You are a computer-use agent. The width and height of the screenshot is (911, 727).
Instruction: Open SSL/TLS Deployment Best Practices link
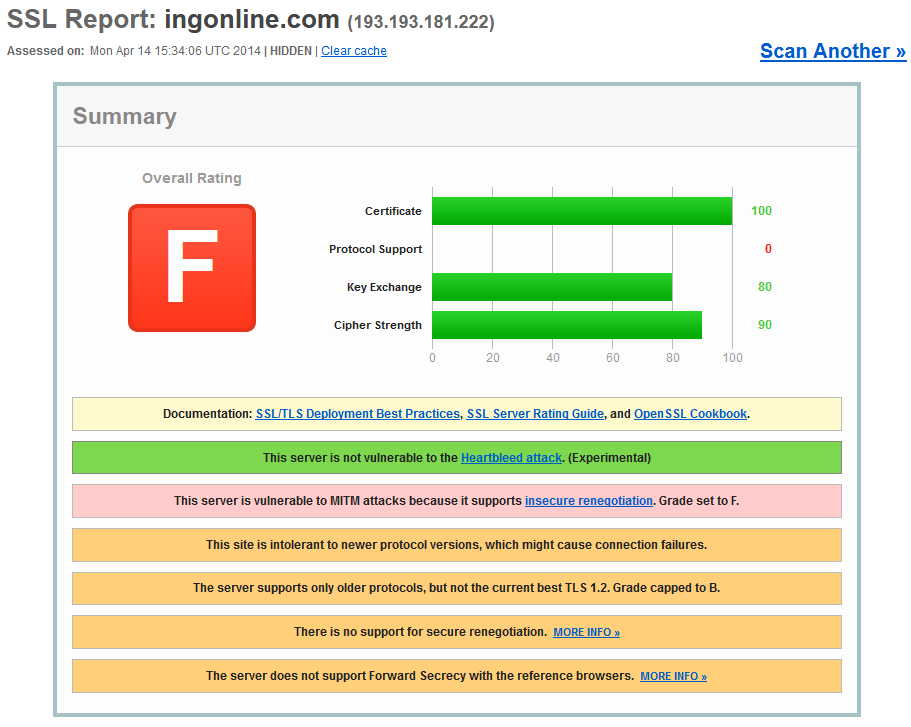pyautogui.click(x=357, y=414)
